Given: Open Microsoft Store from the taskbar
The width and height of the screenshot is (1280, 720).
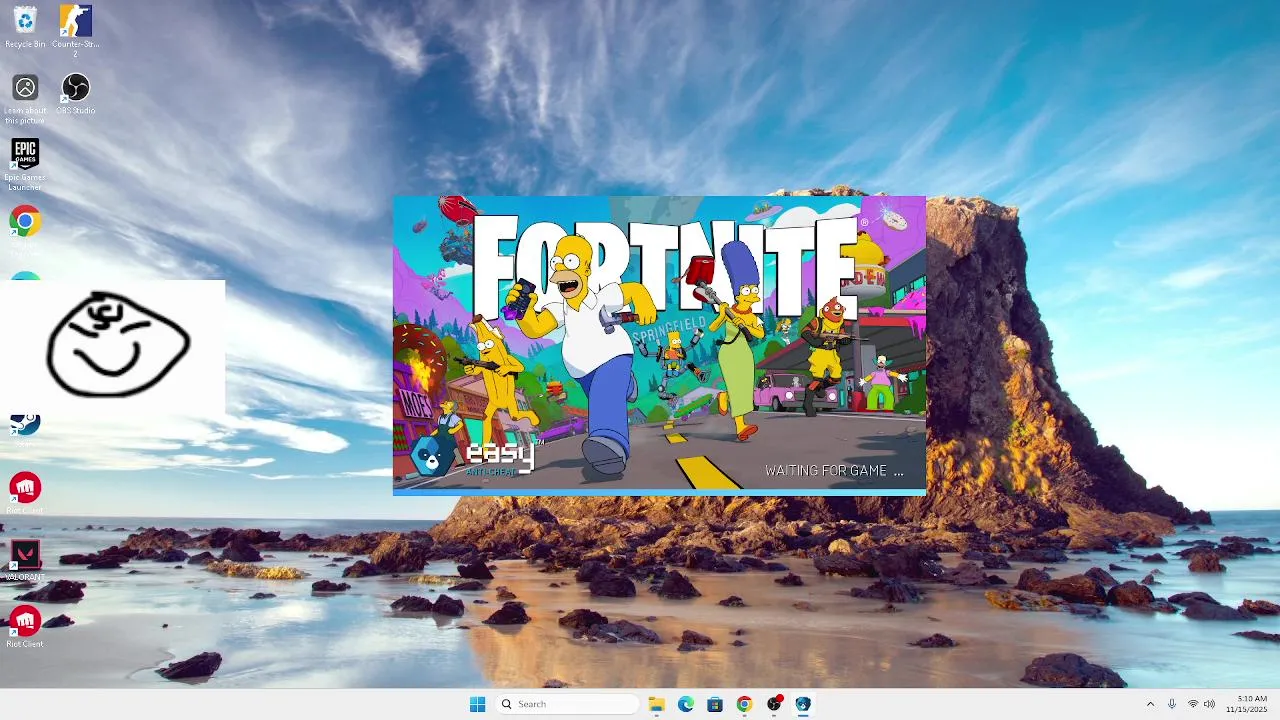Looking at the screenshot, I should pyautogui.click(x=714, y=704).
